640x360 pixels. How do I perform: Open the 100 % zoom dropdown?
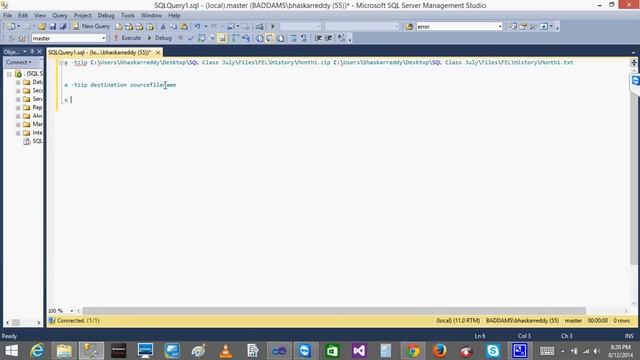click(71, 311)
